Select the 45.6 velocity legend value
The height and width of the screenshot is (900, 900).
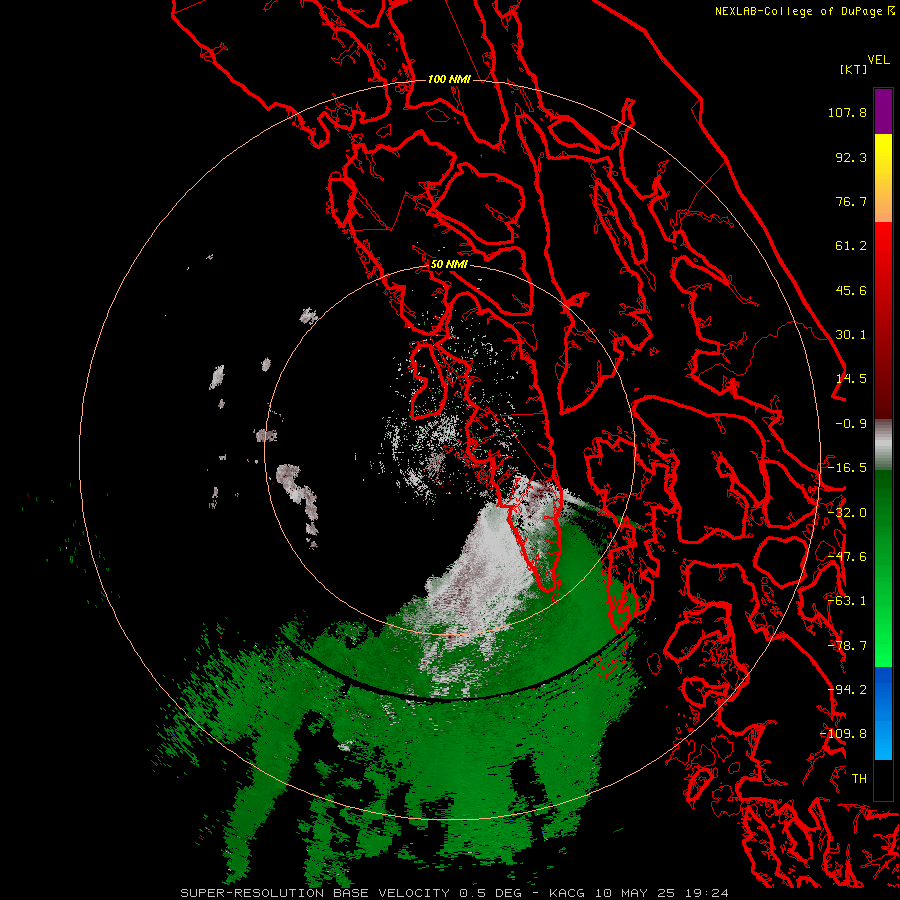(851, 290)
